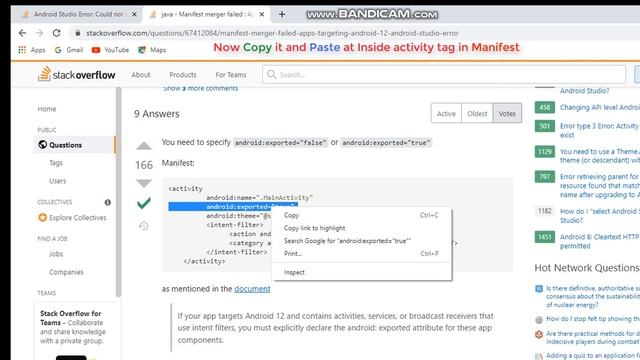Open hot question 'How do I stop felt tip'
This screenshot has height=360, width=640.
click(x=593, y=319)
